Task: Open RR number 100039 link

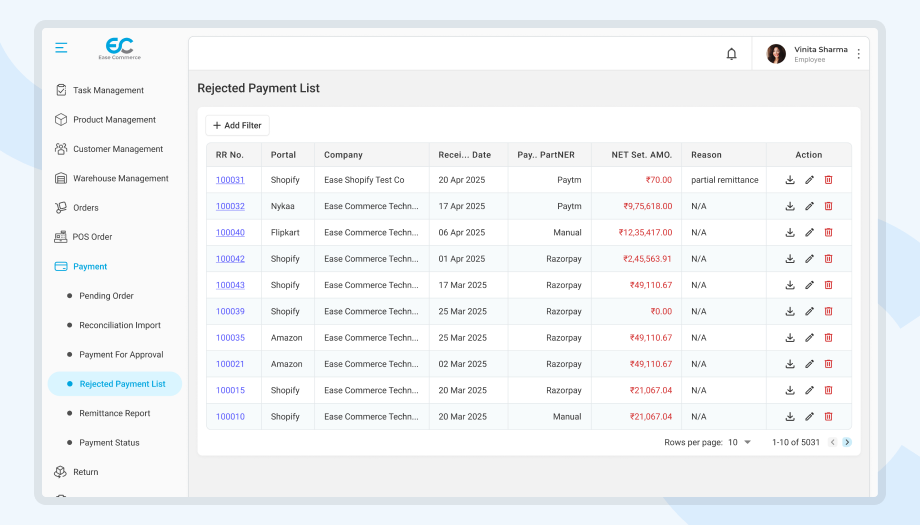Action: tap(230, 311)
